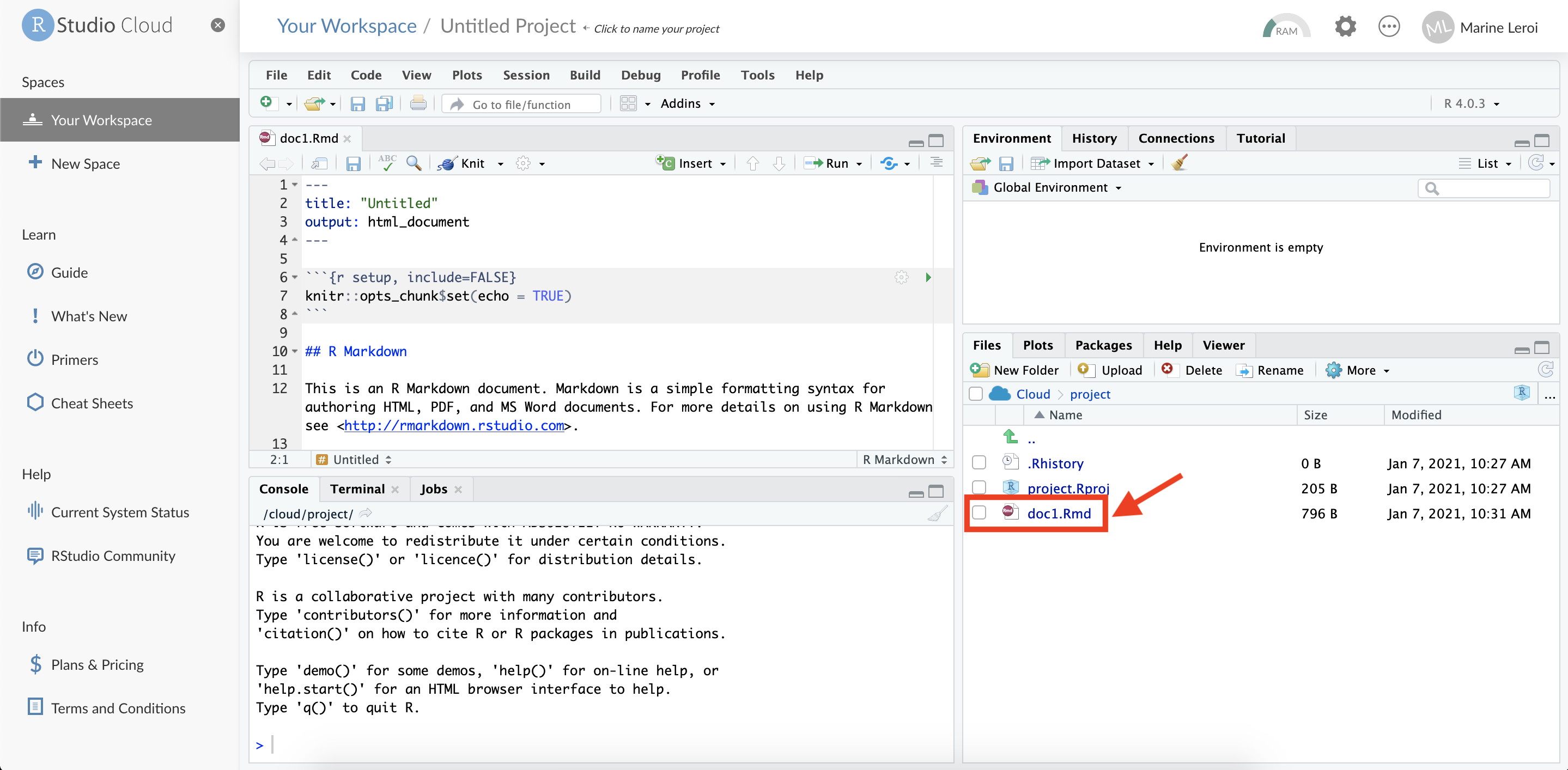The image size is (1568, 770).
Task: Go to previous chunk up arrow
Action: pos(753,163)
